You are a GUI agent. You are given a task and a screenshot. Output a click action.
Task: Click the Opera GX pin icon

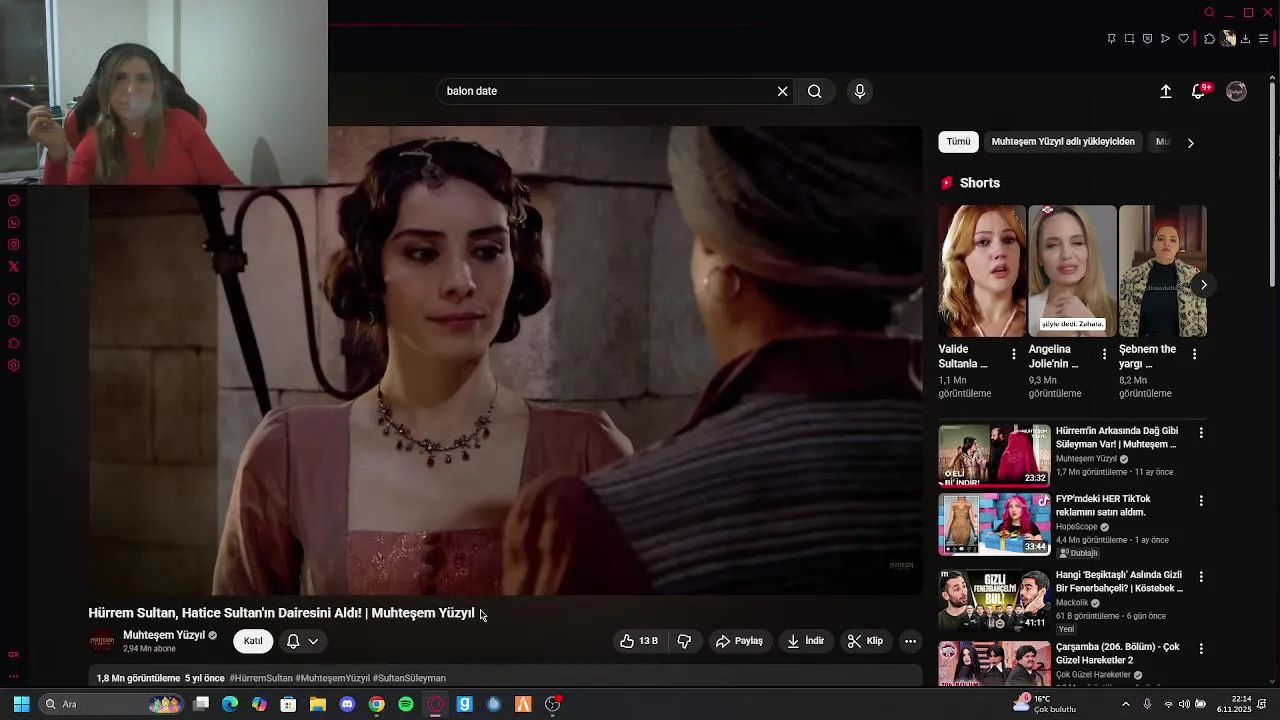[1111, 39]
